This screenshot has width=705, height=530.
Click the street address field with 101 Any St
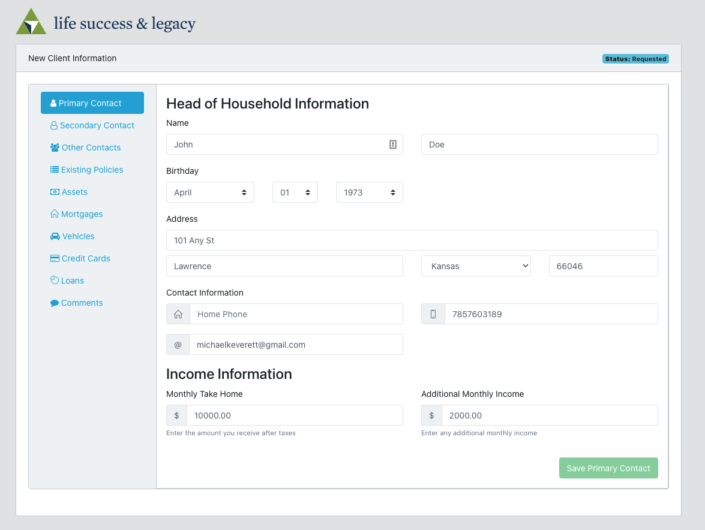coord(412,240)
